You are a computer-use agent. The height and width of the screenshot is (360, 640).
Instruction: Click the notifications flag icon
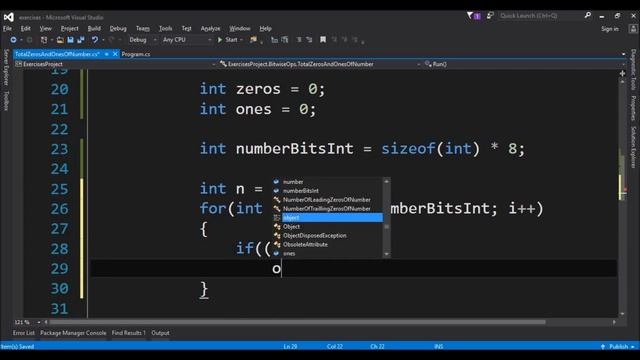473,16
